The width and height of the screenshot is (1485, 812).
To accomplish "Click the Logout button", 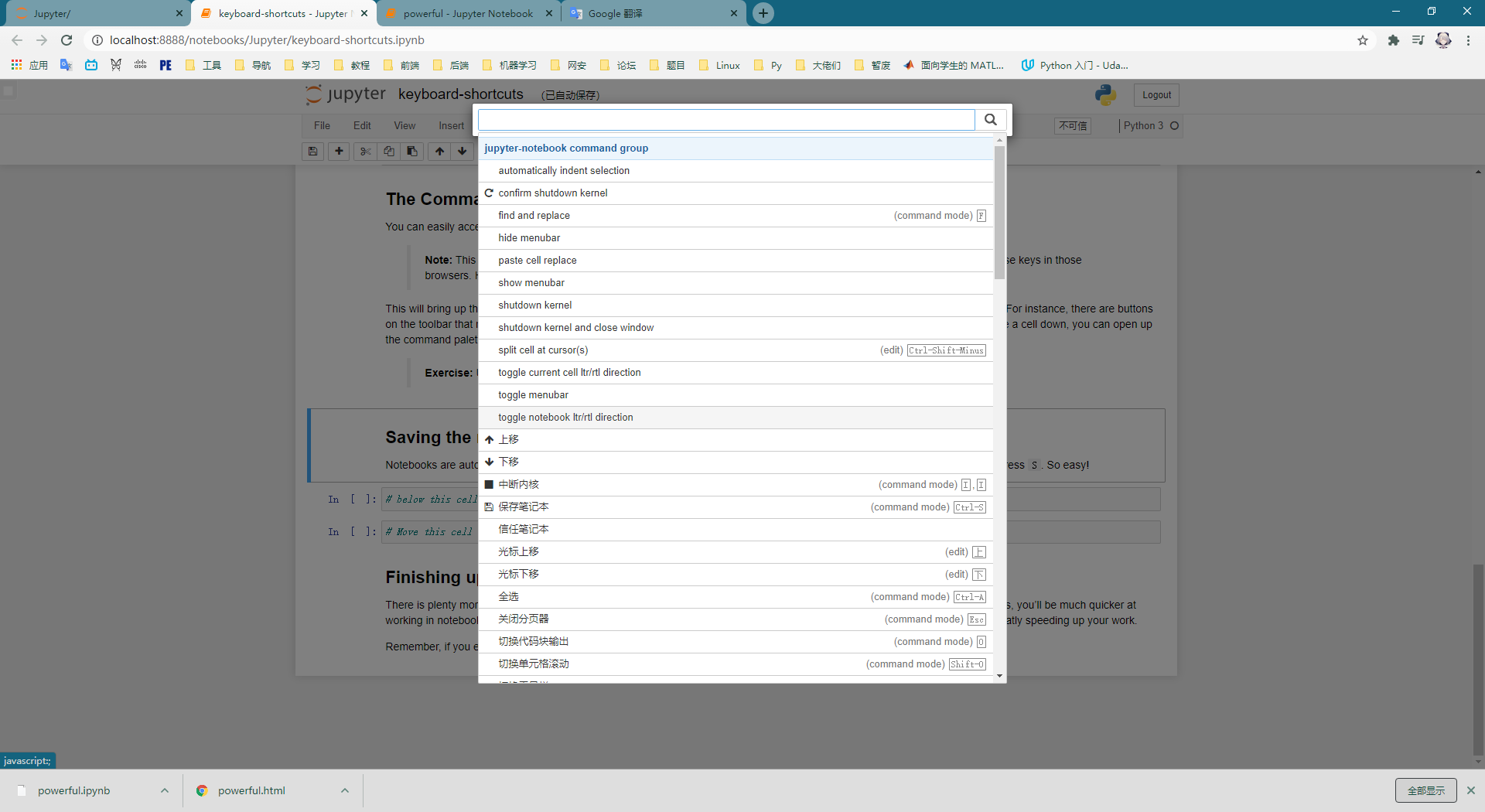I will click(x=1156, y=95).
